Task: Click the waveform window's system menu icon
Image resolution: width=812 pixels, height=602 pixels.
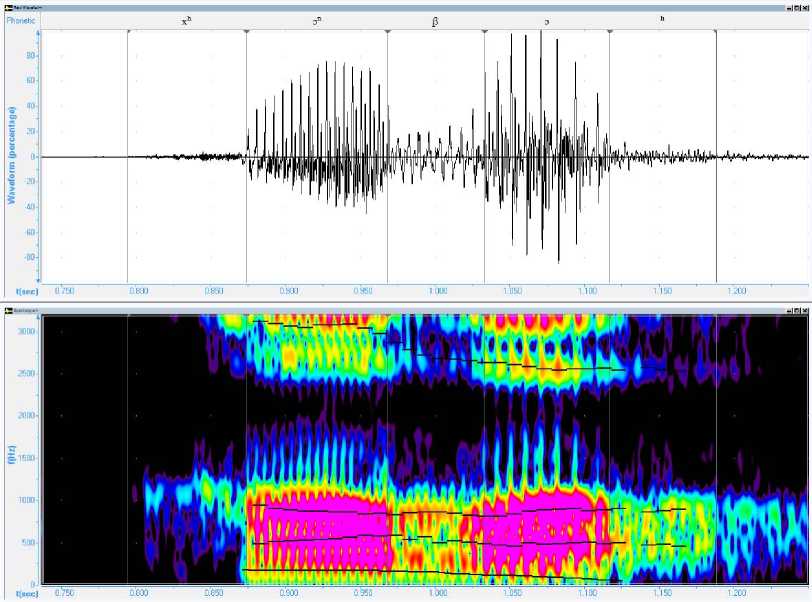Action: click(5, 5)
